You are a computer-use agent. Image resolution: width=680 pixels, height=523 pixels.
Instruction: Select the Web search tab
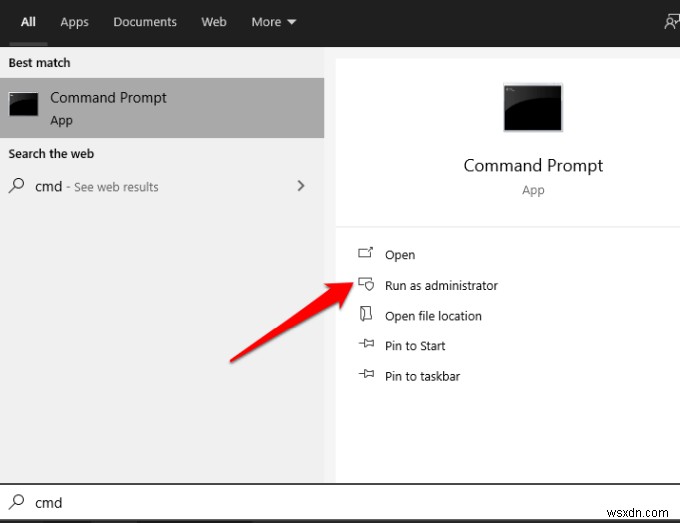click(x=214, y=22)
